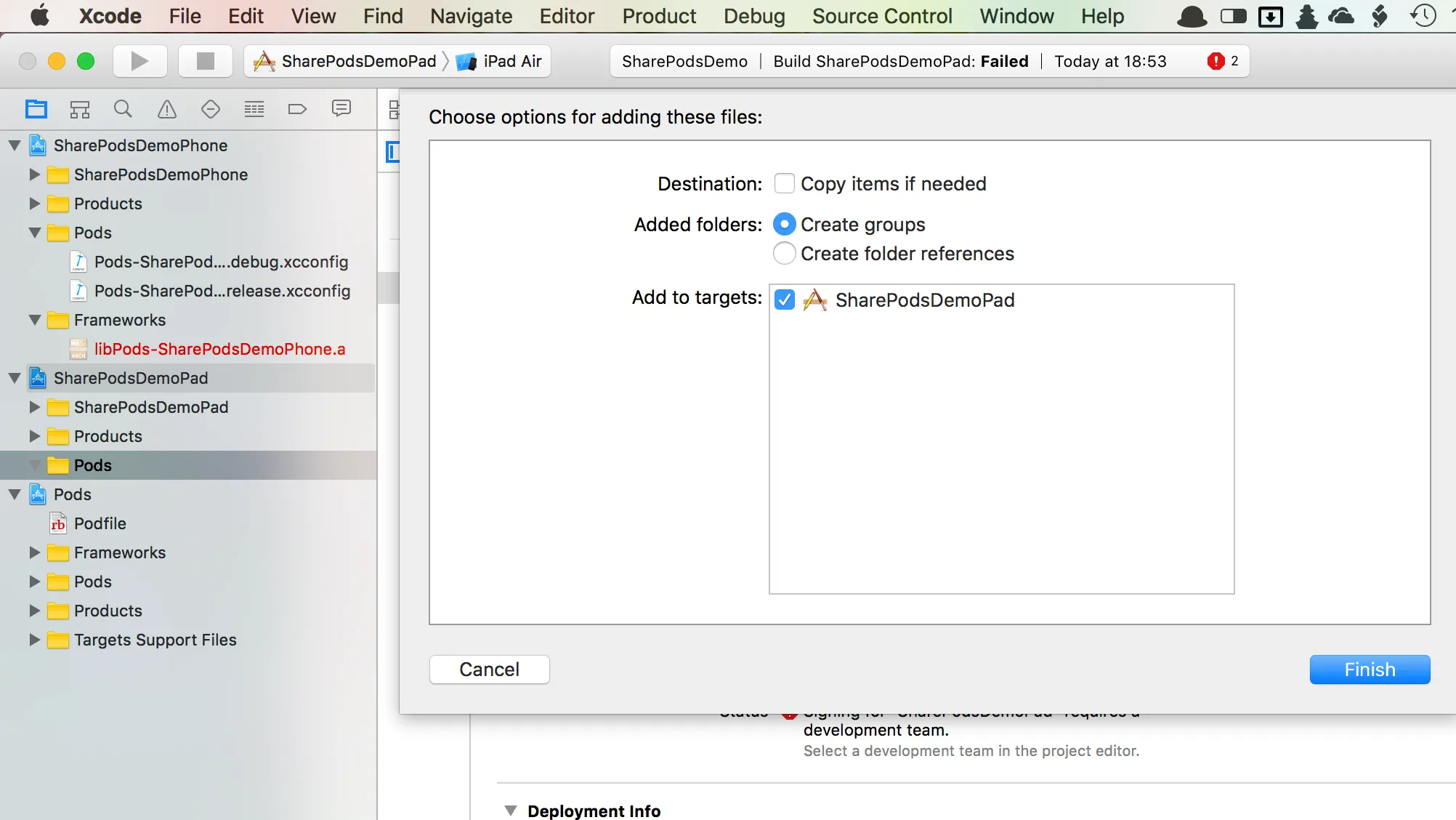Click the Pods project icon in navigator

pos(38,494)
